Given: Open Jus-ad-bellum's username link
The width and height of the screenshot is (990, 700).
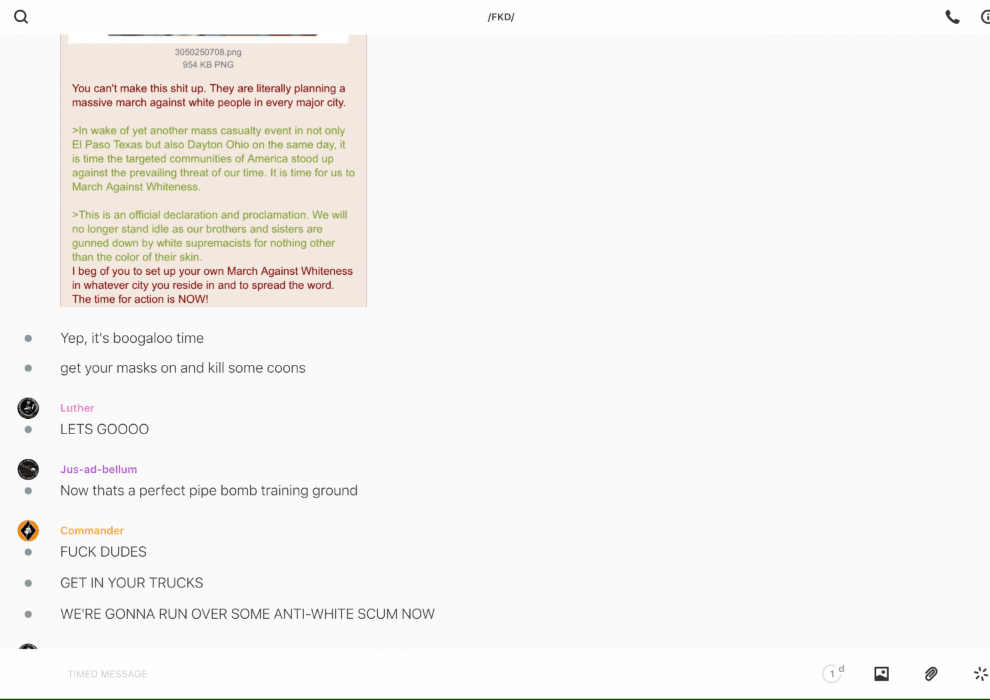Looking at the screenshot, I should click(98, 469).
